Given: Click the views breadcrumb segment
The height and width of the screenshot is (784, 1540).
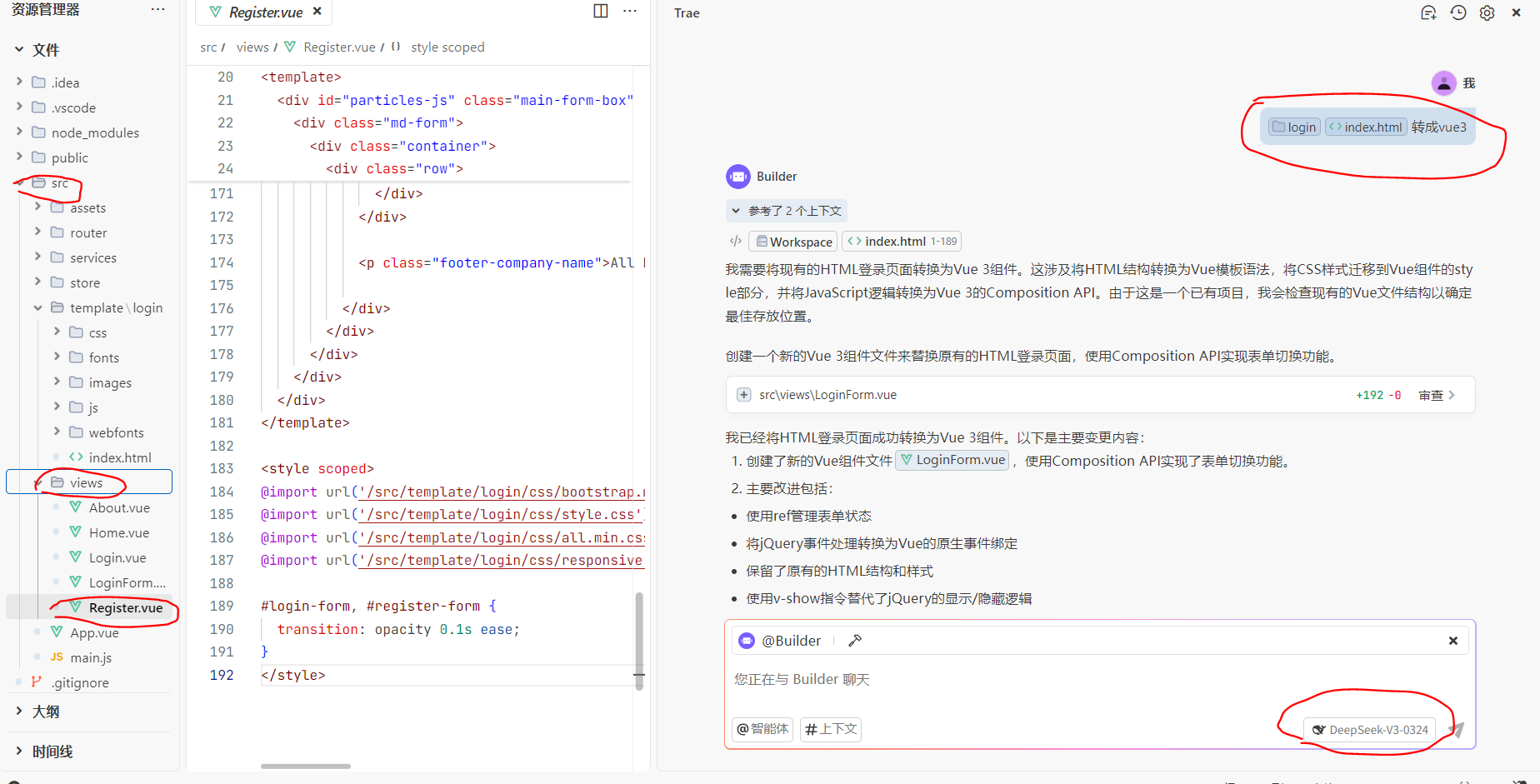Looking at the screenshot, I should tap(252, 47).
